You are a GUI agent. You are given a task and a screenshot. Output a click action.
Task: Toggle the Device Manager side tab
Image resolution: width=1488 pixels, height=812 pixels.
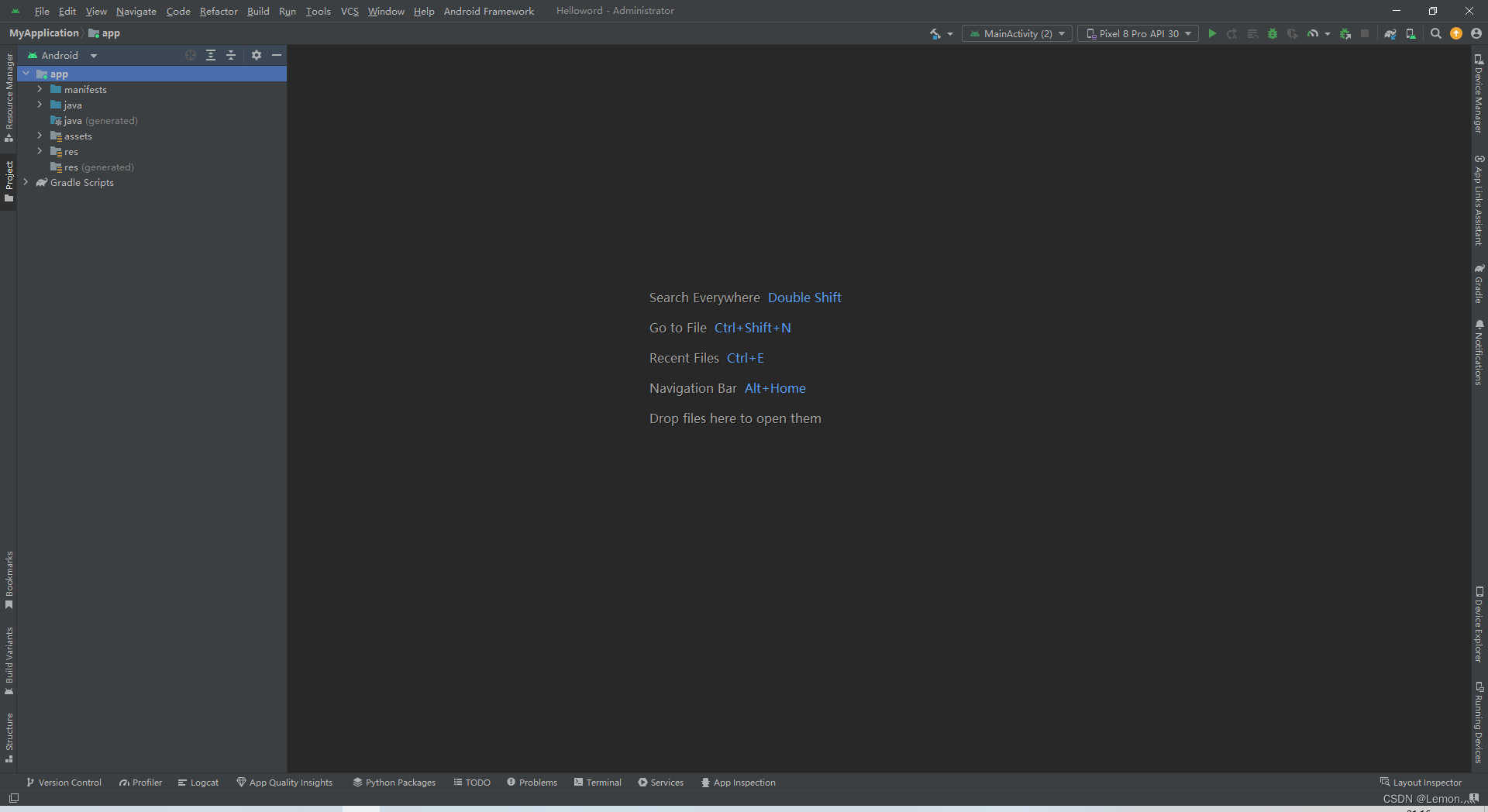click(1479, 93)
